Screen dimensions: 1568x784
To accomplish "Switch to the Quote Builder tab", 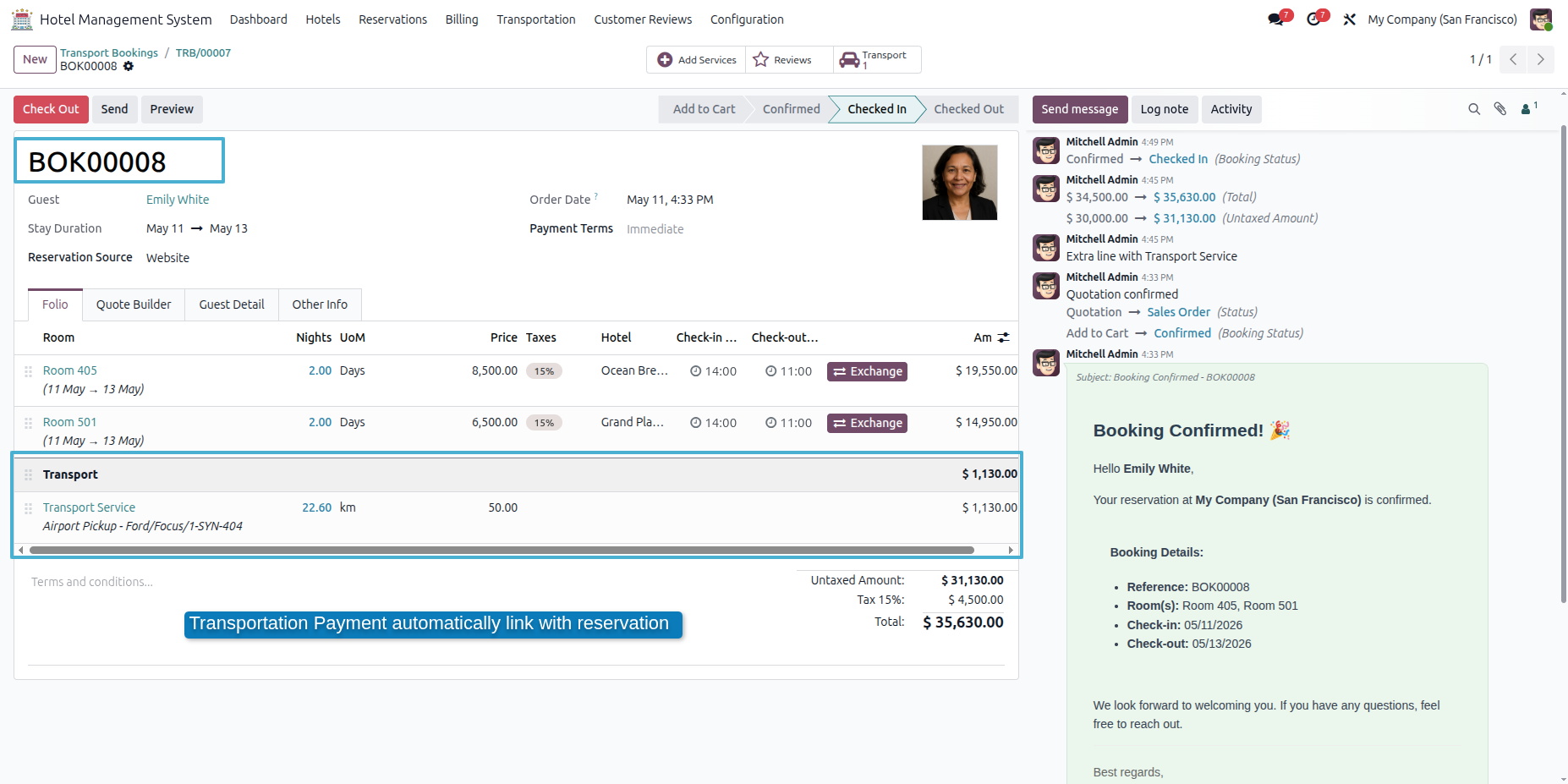I will tap(134, 304).
